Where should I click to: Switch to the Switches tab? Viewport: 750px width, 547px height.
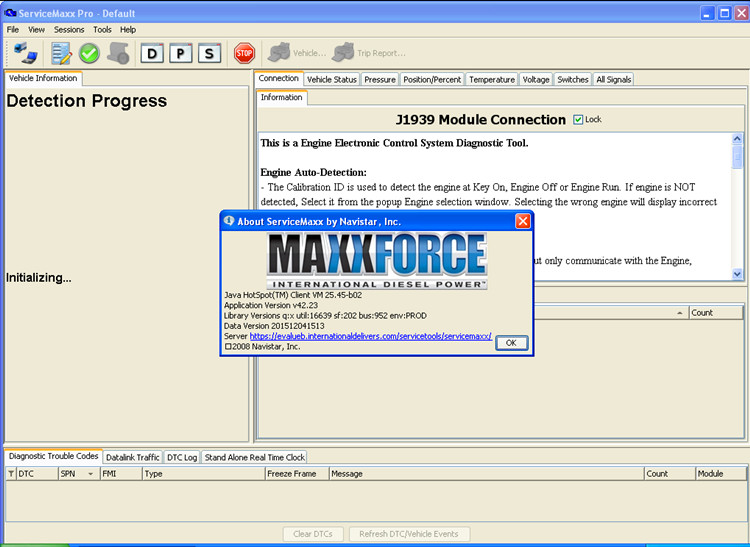pyautogui.click(x=573, y=79)
